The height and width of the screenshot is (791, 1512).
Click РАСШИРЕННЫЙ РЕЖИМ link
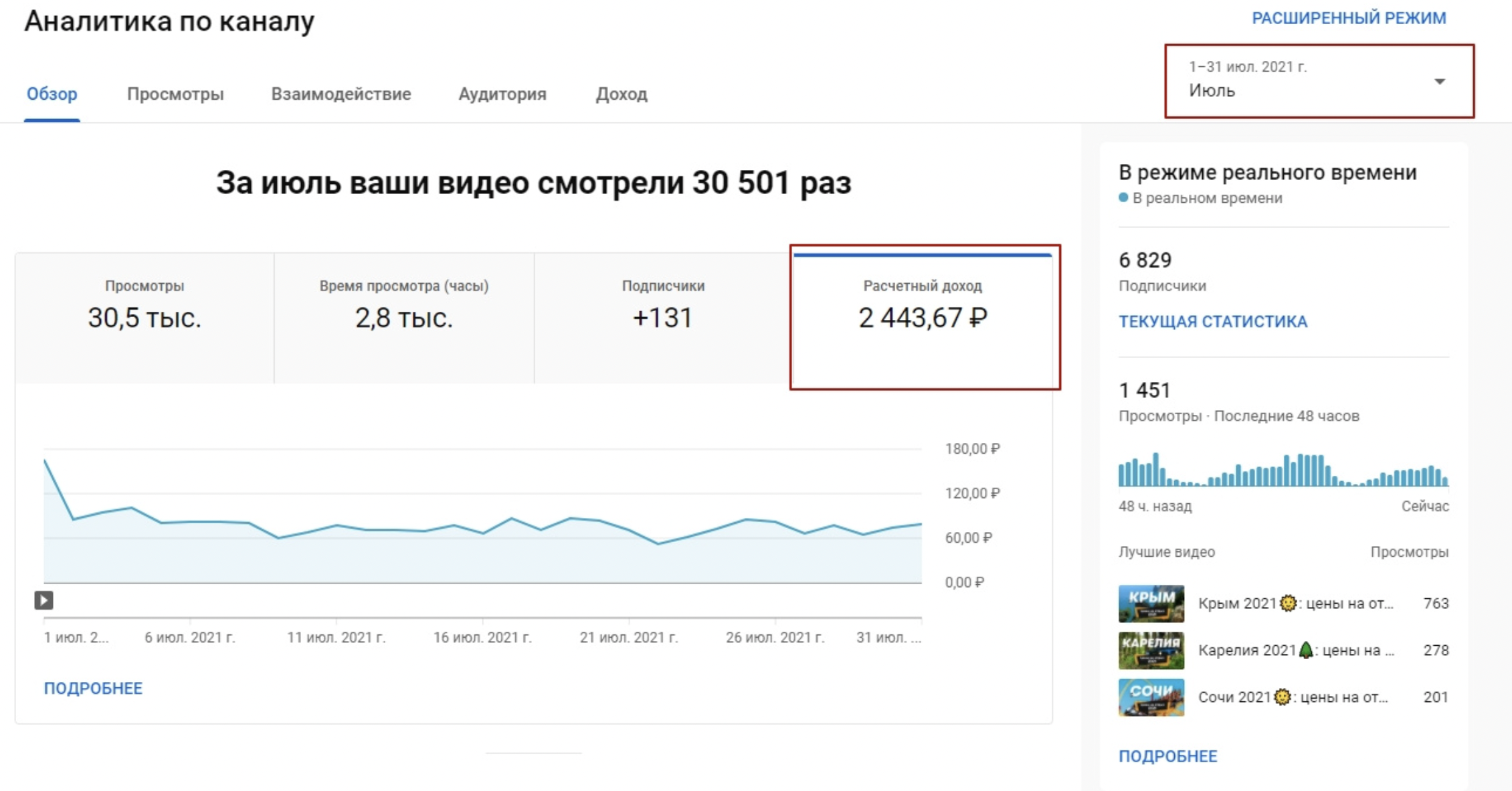1349,18
